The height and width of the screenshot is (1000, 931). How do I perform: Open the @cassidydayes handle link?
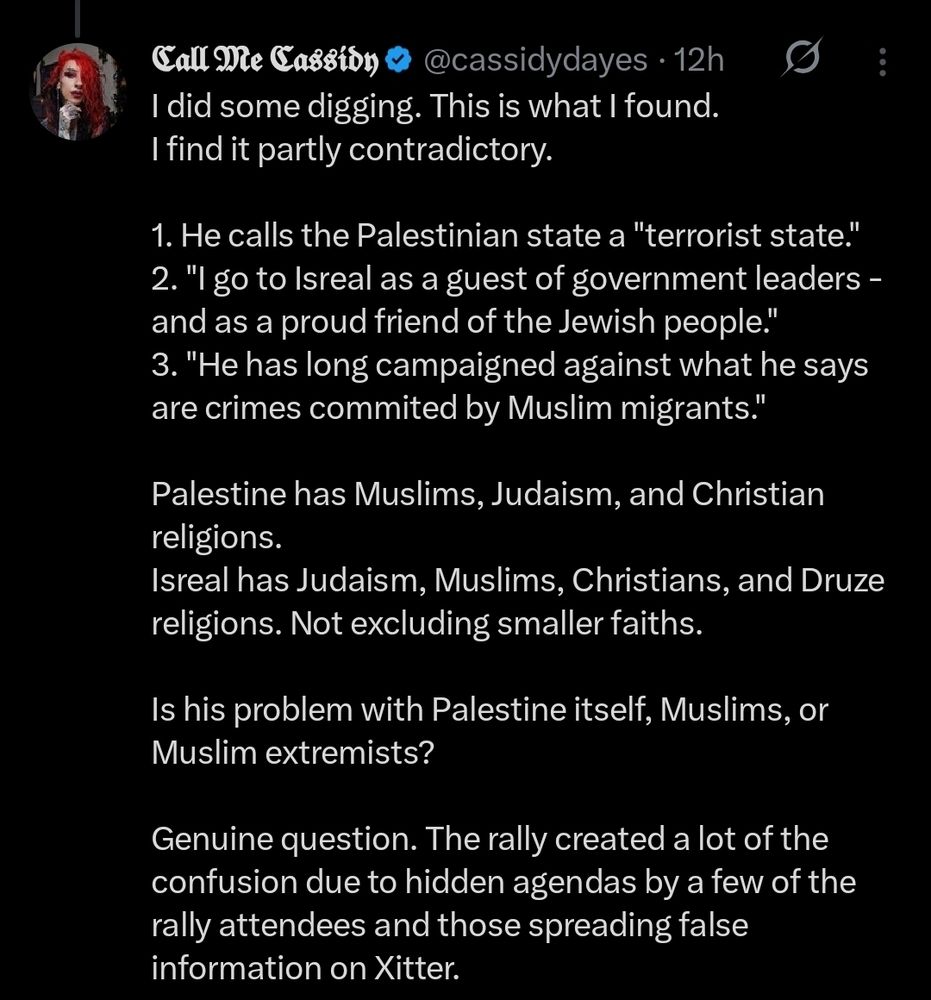[535, 61]
